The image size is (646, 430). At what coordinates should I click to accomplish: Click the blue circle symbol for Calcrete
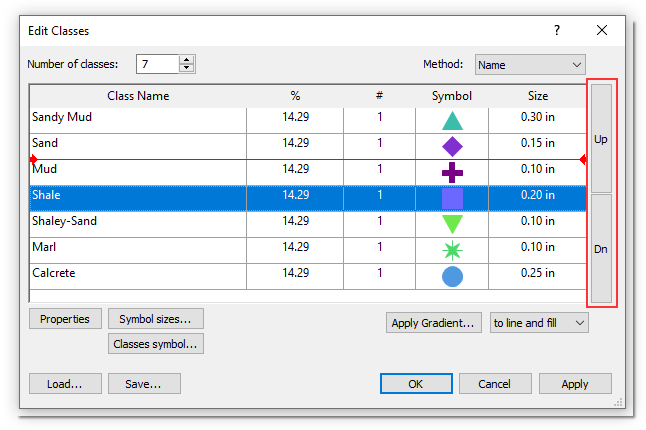pyautogui.click(x=452, y=276)
